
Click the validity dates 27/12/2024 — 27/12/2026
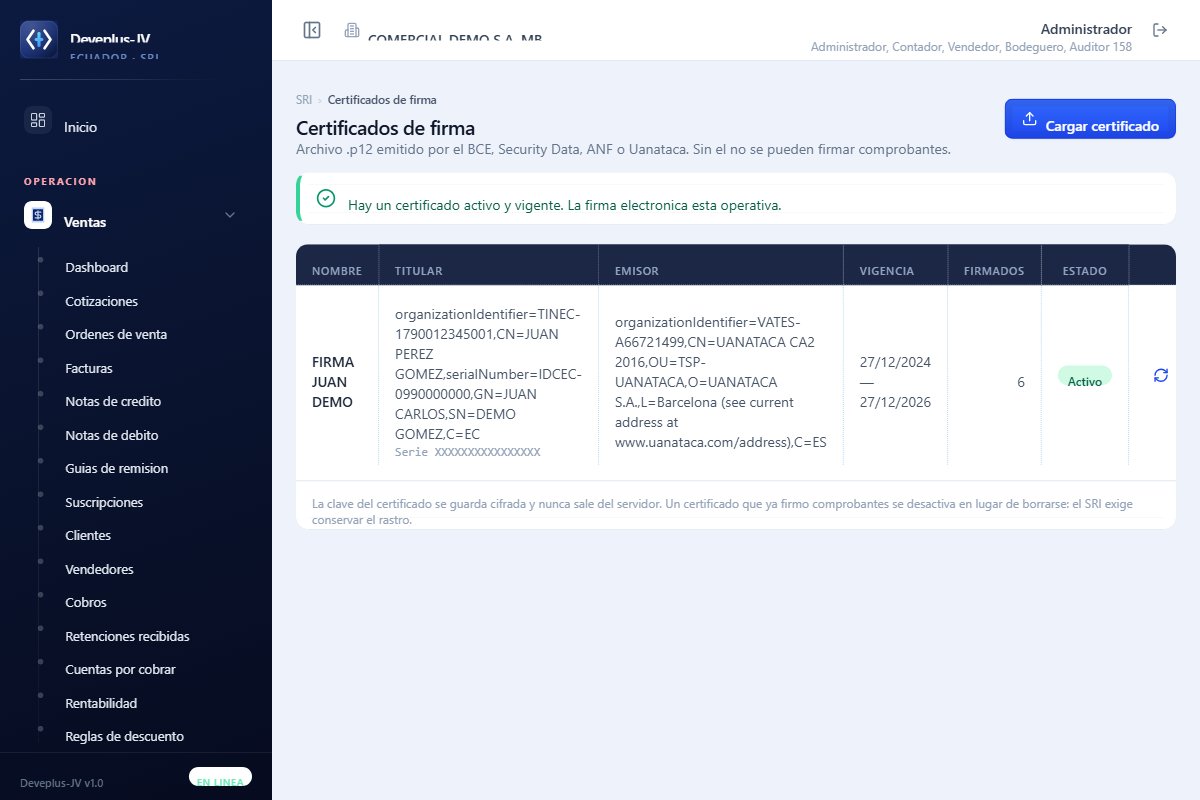pyautogui.click(x=895, y=382)
